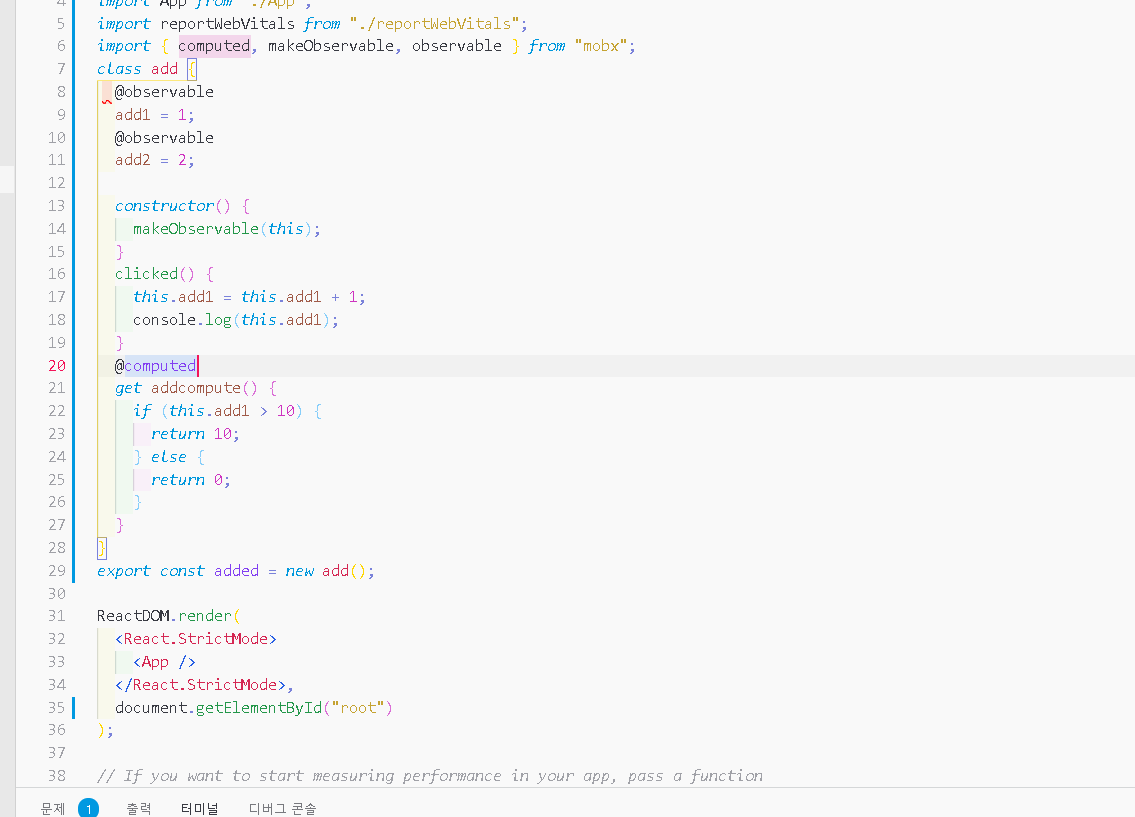This screenshot has width=1135, height=817.
Task: Click "if (this.add1 > 10)" condition
Action: pos(218,411)
